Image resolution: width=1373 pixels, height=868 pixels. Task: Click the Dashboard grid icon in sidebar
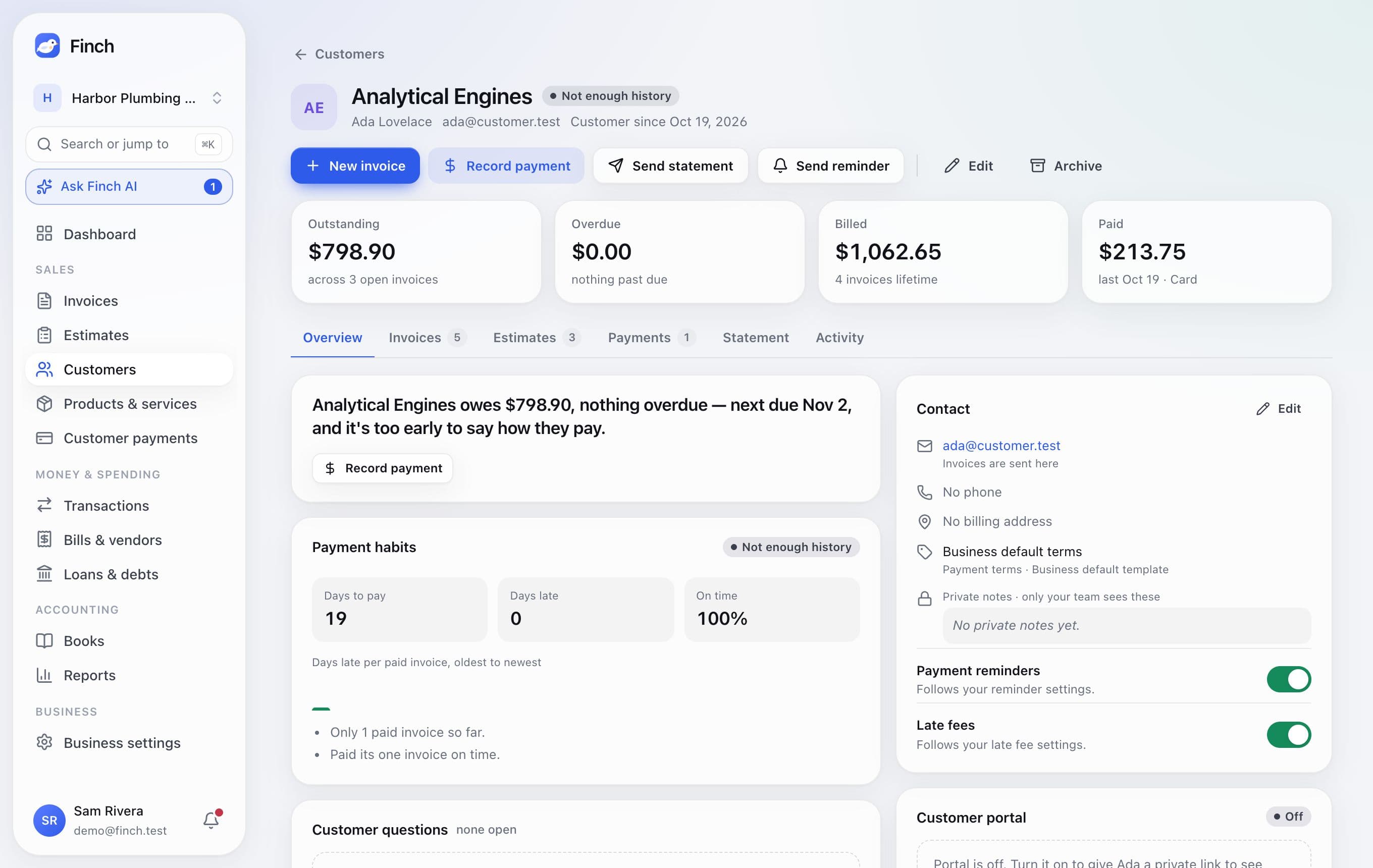click(x=44, y=234)
